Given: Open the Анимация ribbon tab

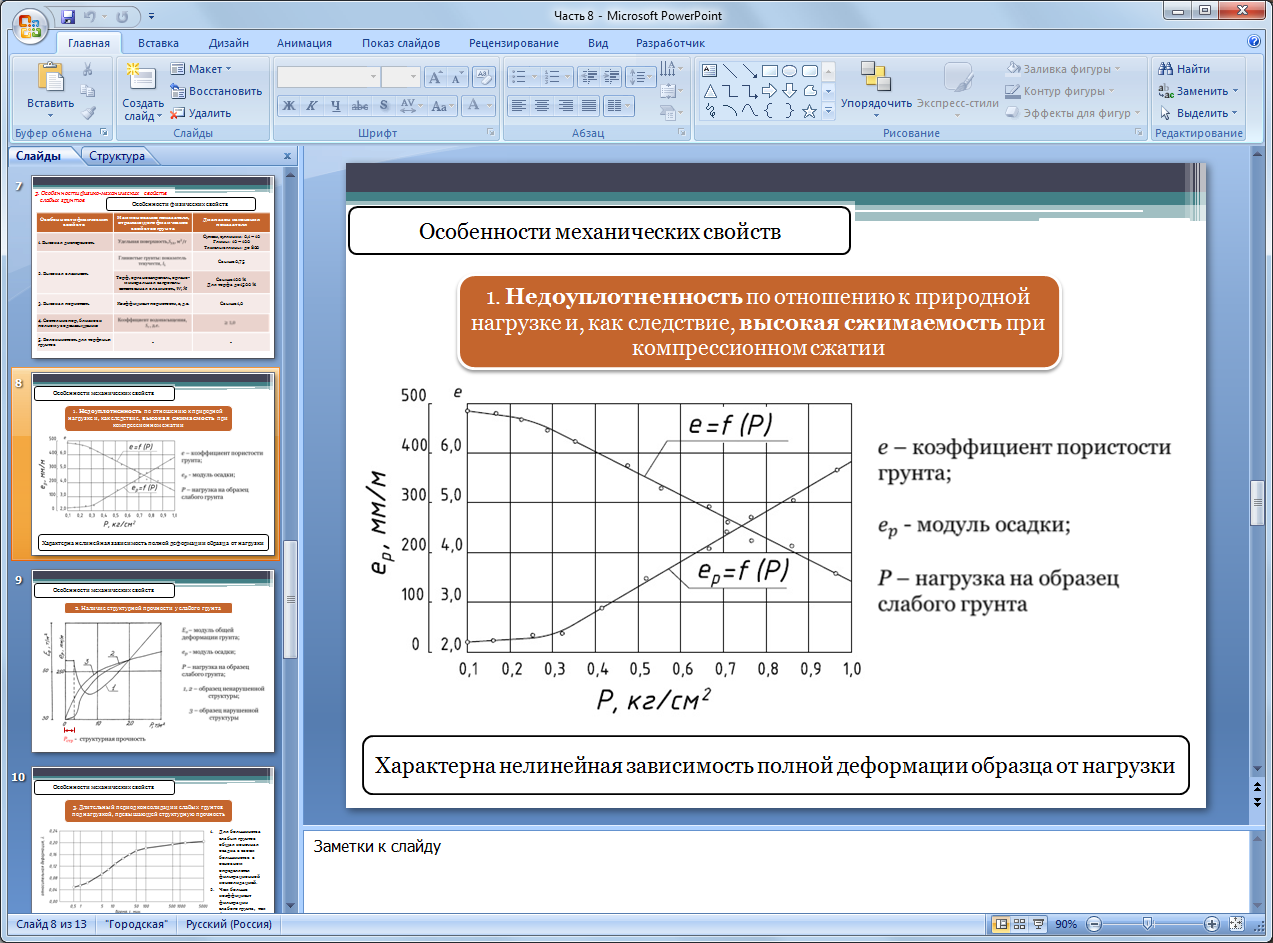Looking at the screenshot, I should coord(304,43).
